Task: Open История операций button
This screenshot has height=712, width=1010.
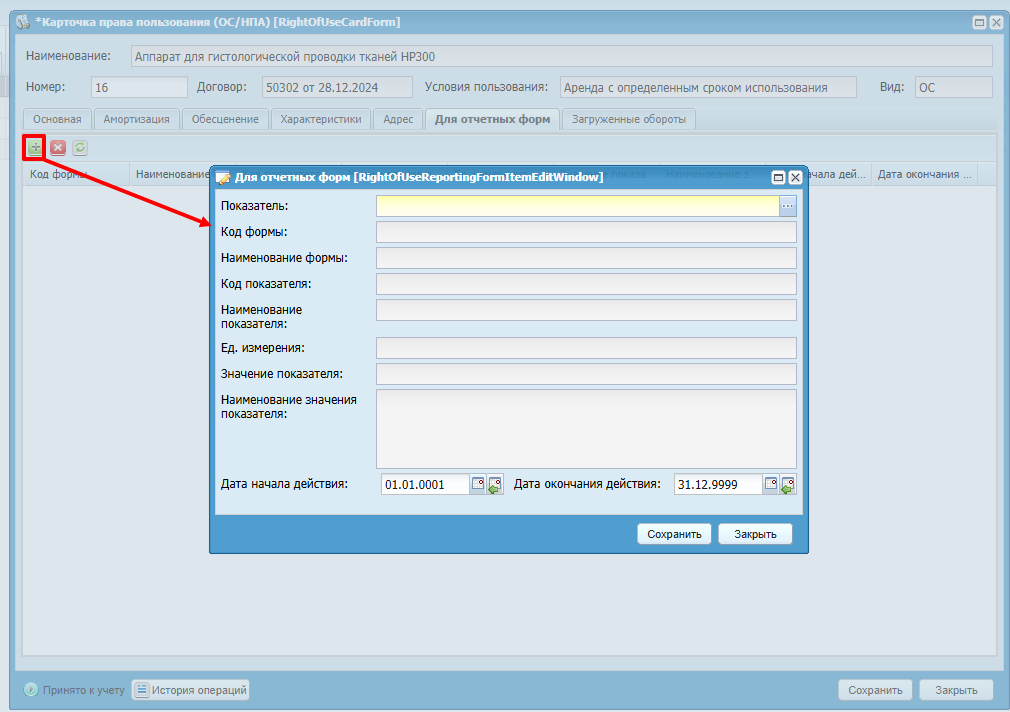Action: [190, 690]
